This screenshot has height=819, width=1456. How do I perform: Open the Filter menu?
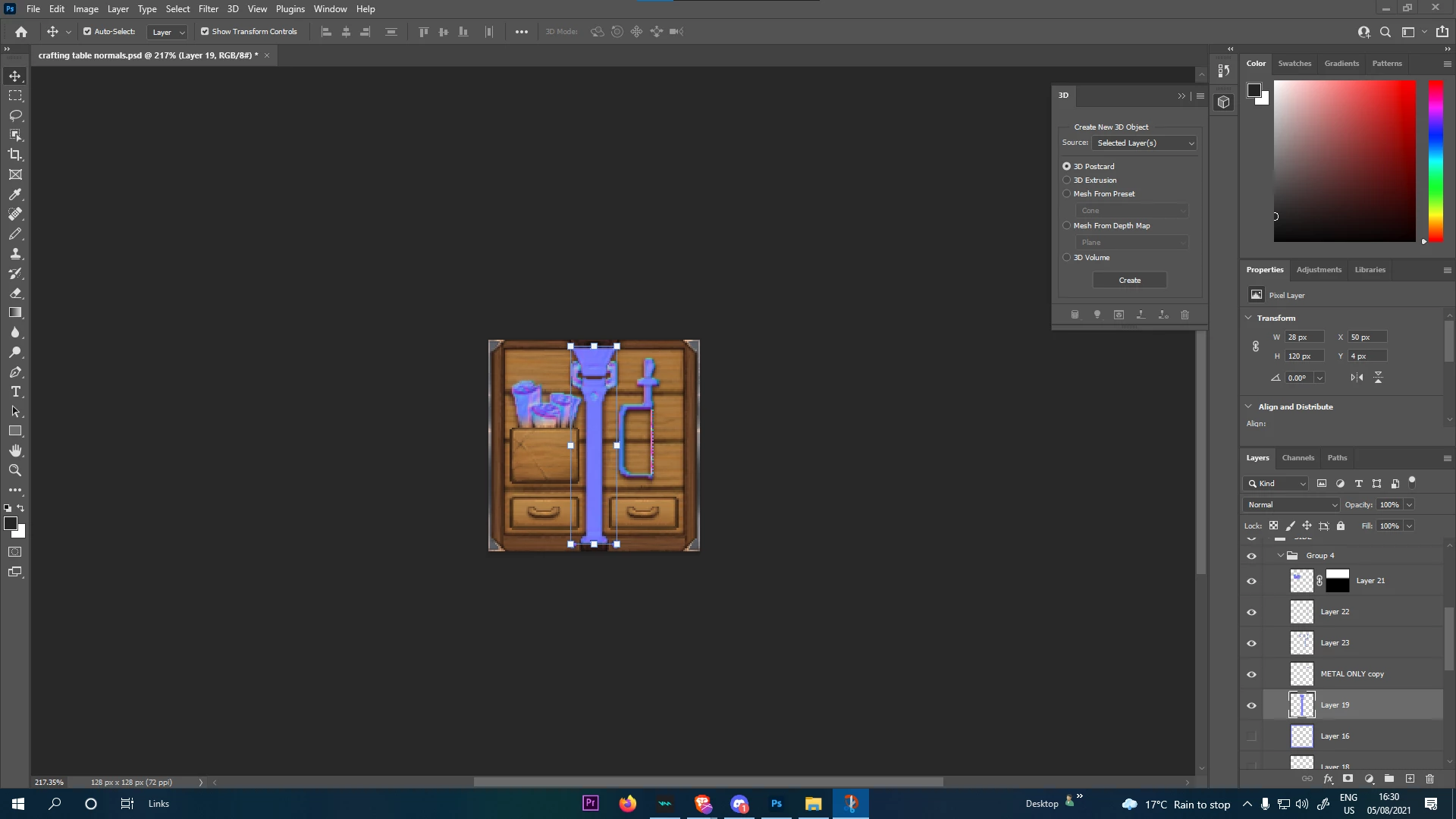pyautogui.click(x=208, y=9)
